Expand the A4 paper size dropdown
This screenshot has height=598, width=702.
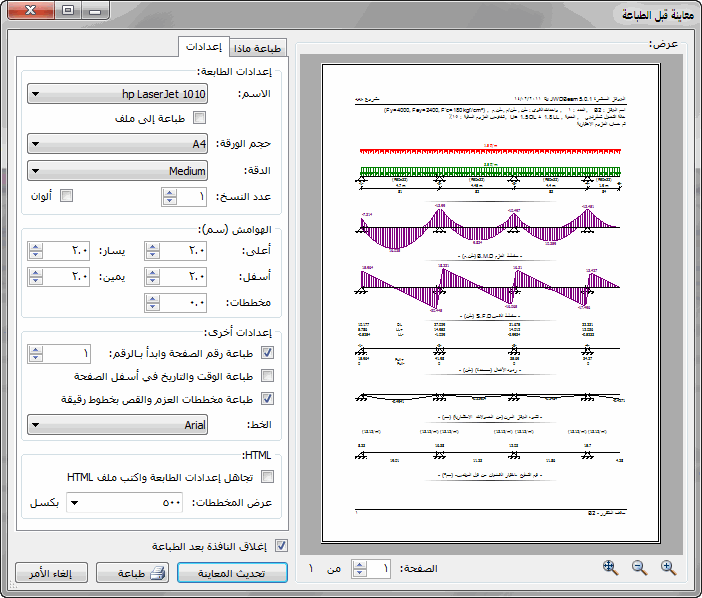click(x=119, y=144)
